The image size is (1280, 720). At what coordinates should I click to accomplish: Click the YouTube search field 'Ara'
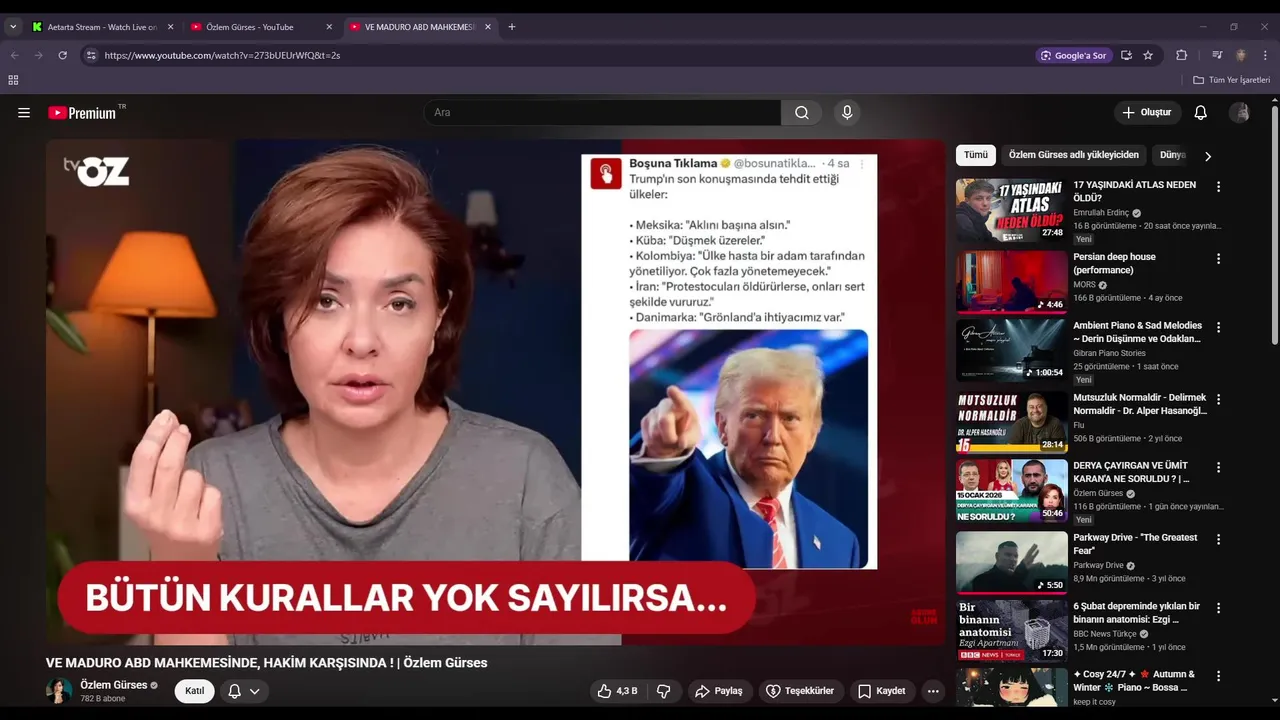point(603,113)
